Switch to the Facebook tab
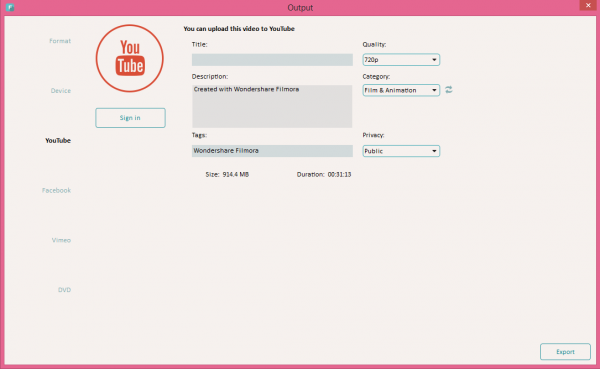The height and width of the screenshot is (369, 600). coord(57,190)
